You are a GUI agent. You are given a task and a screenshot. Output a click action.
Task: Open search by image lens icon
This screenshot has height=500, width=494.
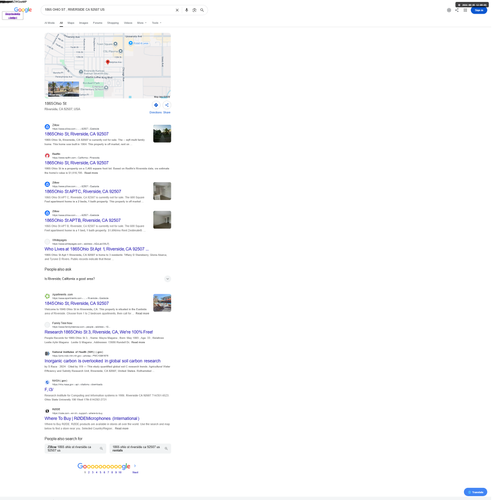pos(194,10)
